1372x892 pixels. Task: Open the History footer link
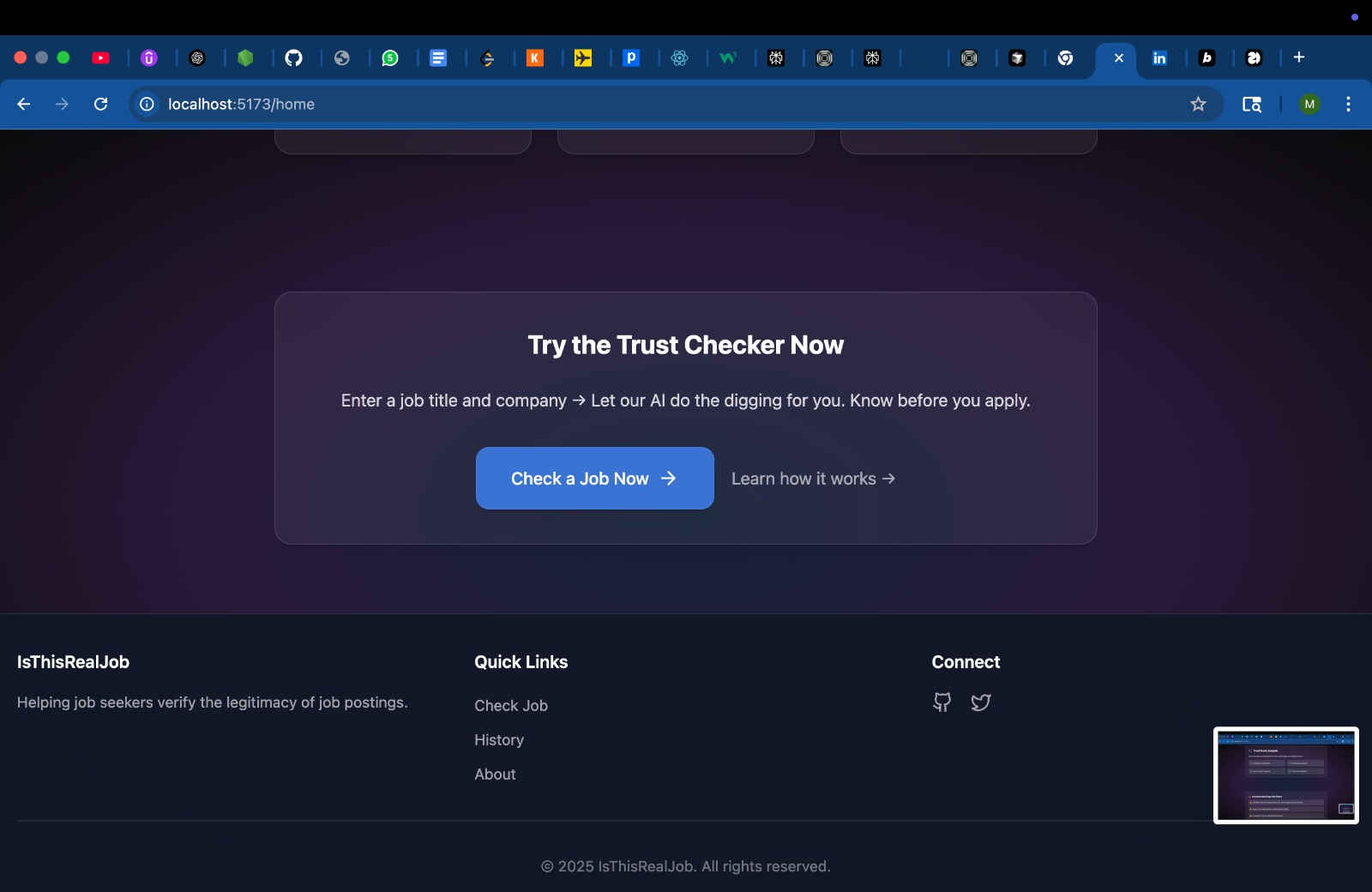pyautogui.click(x=499, y=740)
